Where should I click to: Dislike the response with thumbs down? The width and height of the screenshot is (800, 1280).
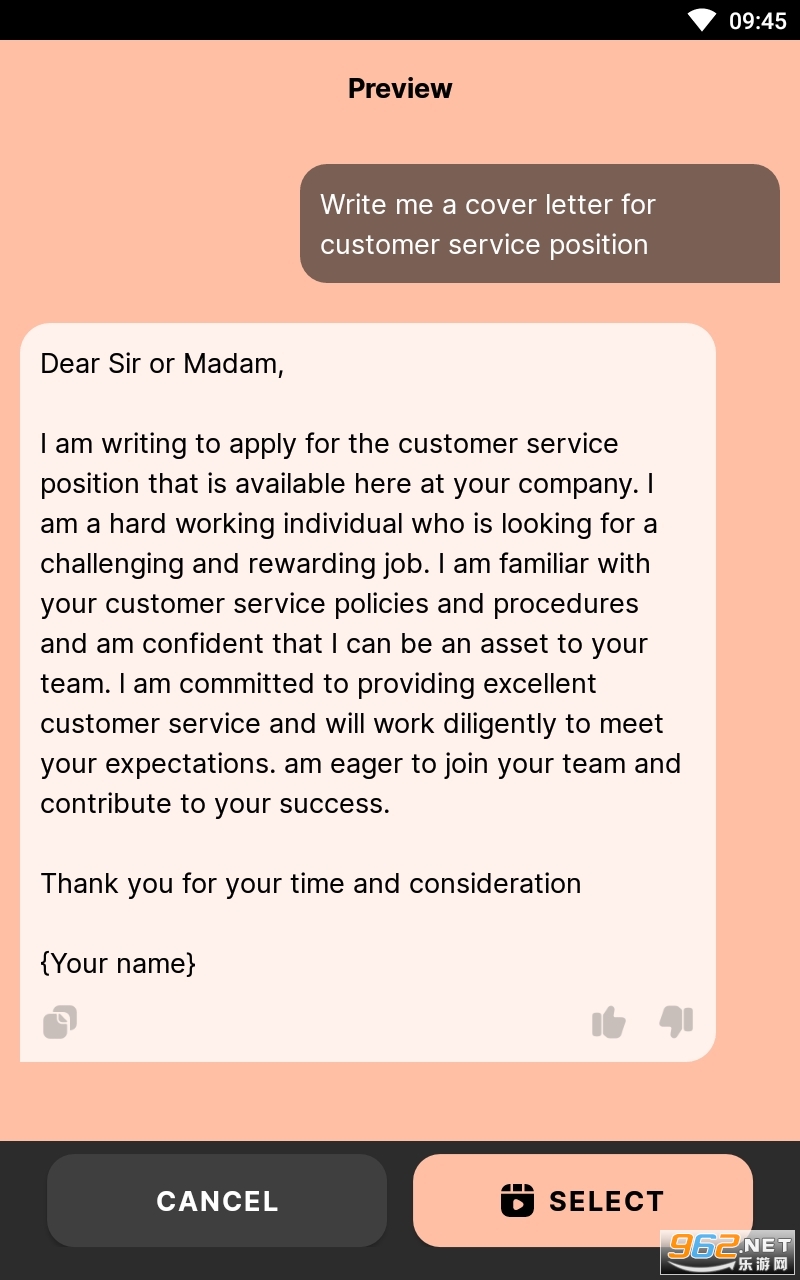click(676, 1021)
